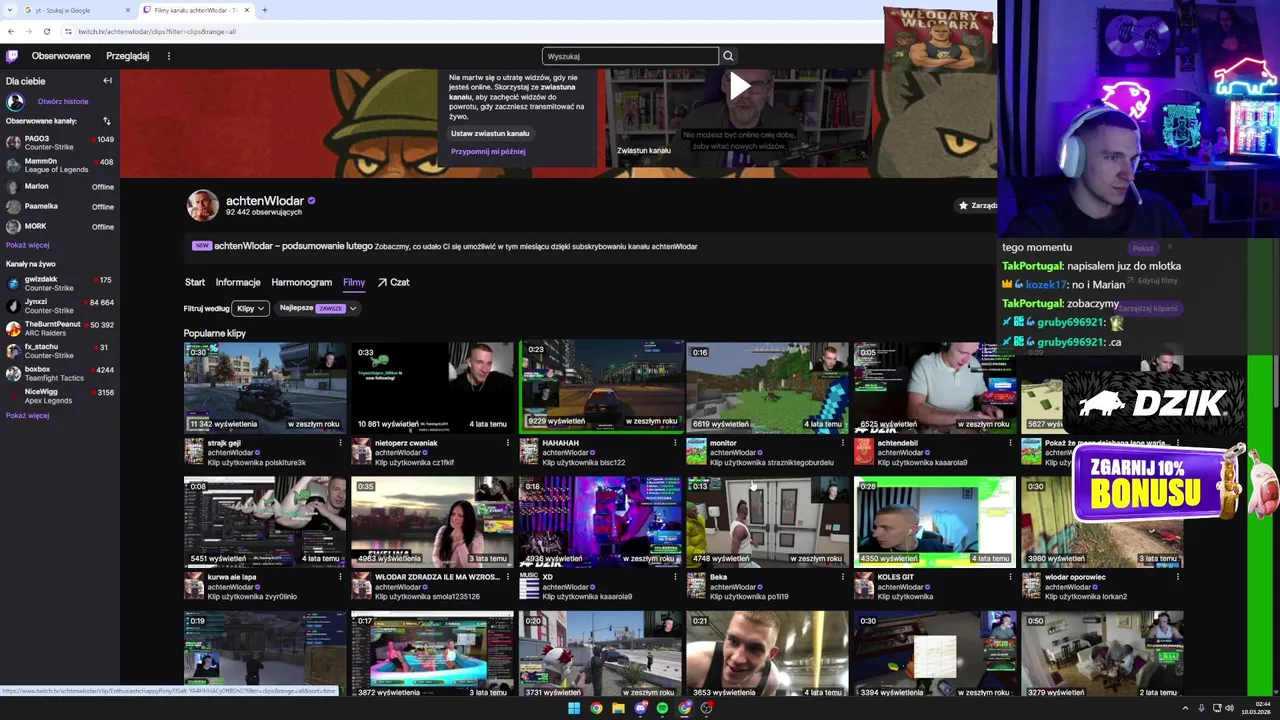Viewport: 1280px width, 720px height.
Task: Click the achtenWlodar channel avatar
Action: click(x=203, y=205)
